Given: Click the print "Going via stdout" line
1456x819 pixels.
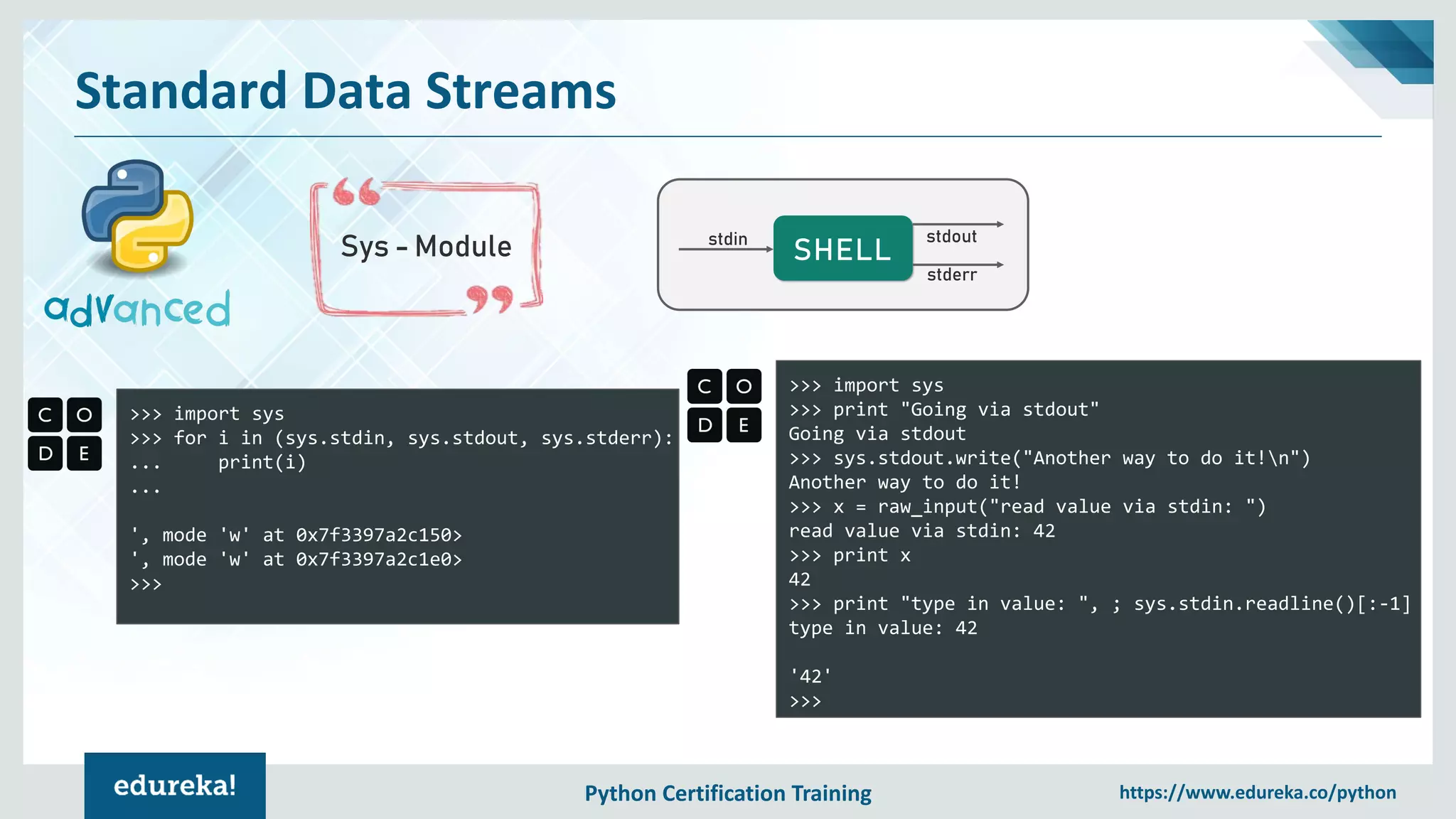Looking at the screenshot, I should pyautogui.click(x=944, y=409).
